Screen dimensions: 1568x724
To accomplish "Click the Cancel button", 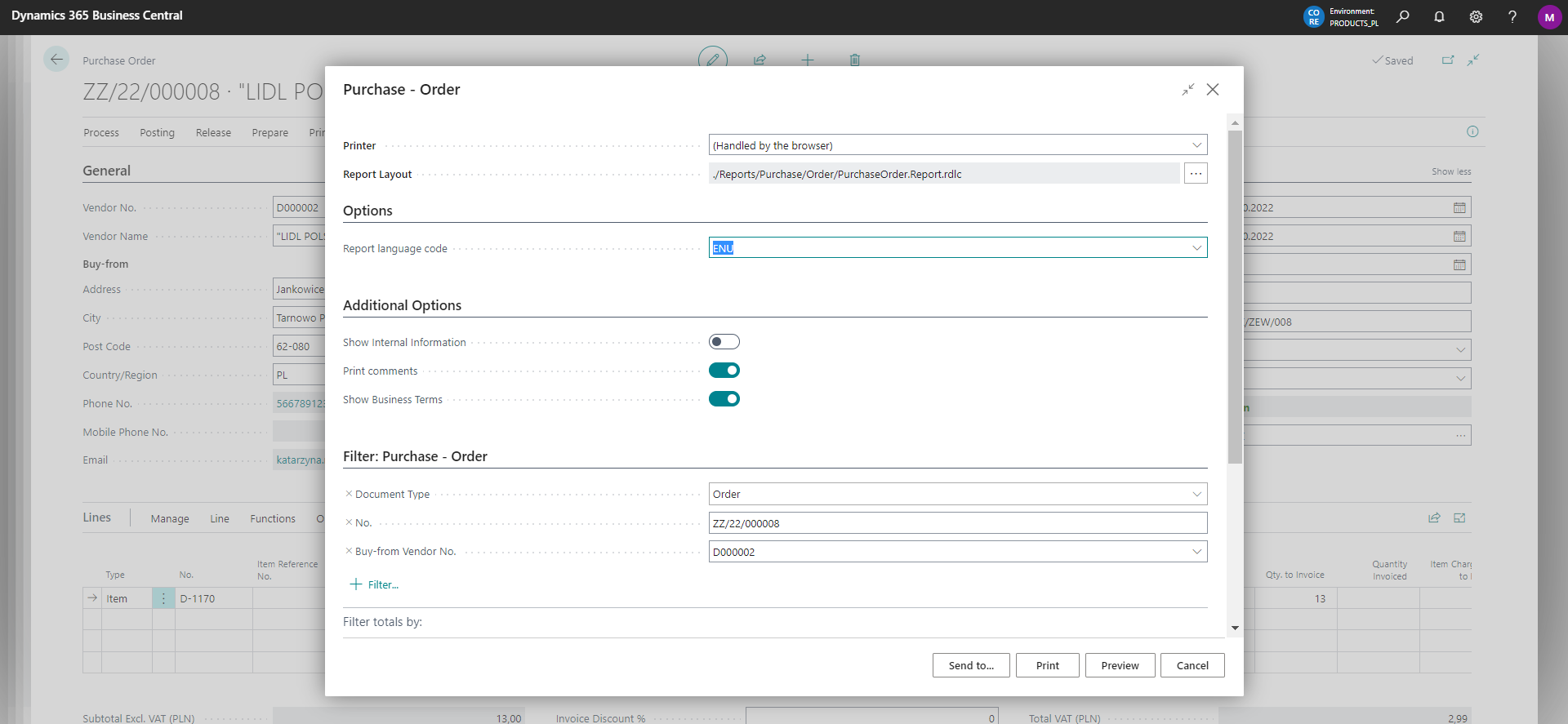I will (x=1192, y=665).
